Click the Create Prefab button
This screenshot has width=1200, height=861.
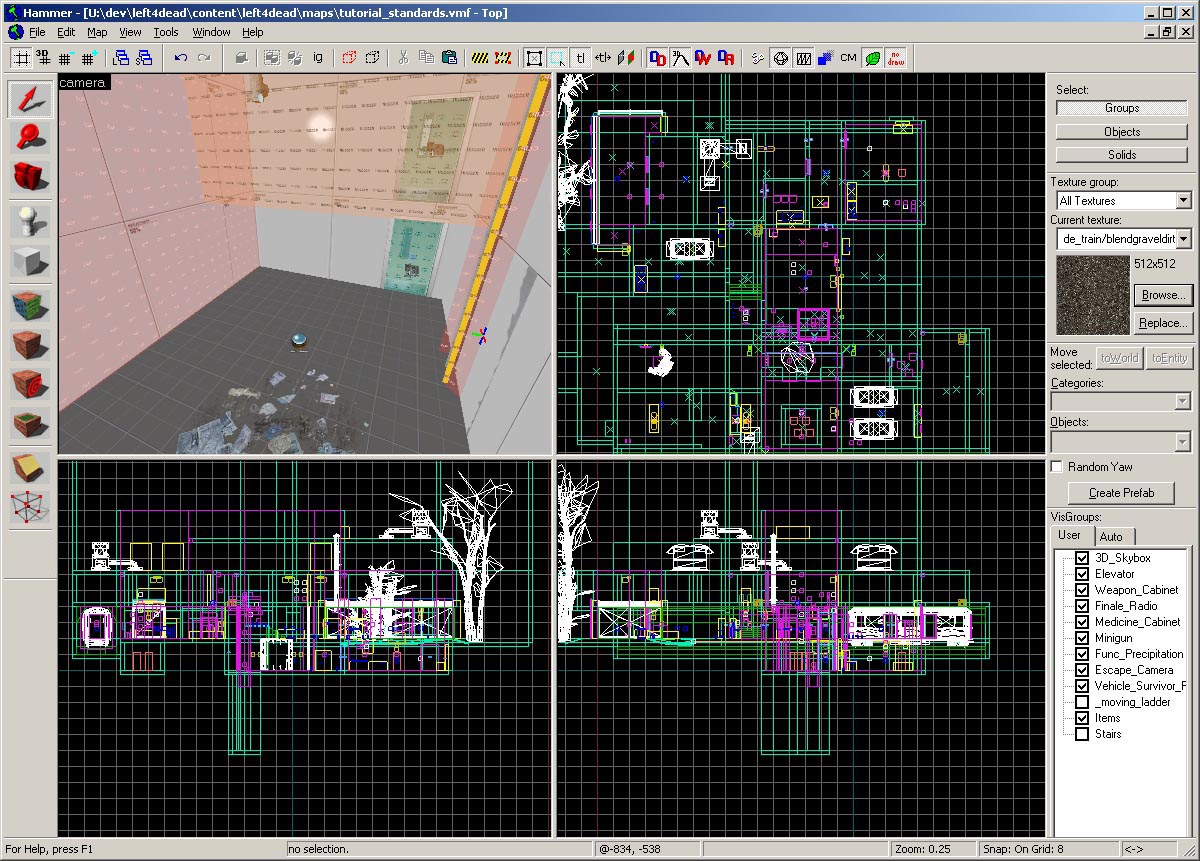pyautogui.click(x=1121, y=493)
